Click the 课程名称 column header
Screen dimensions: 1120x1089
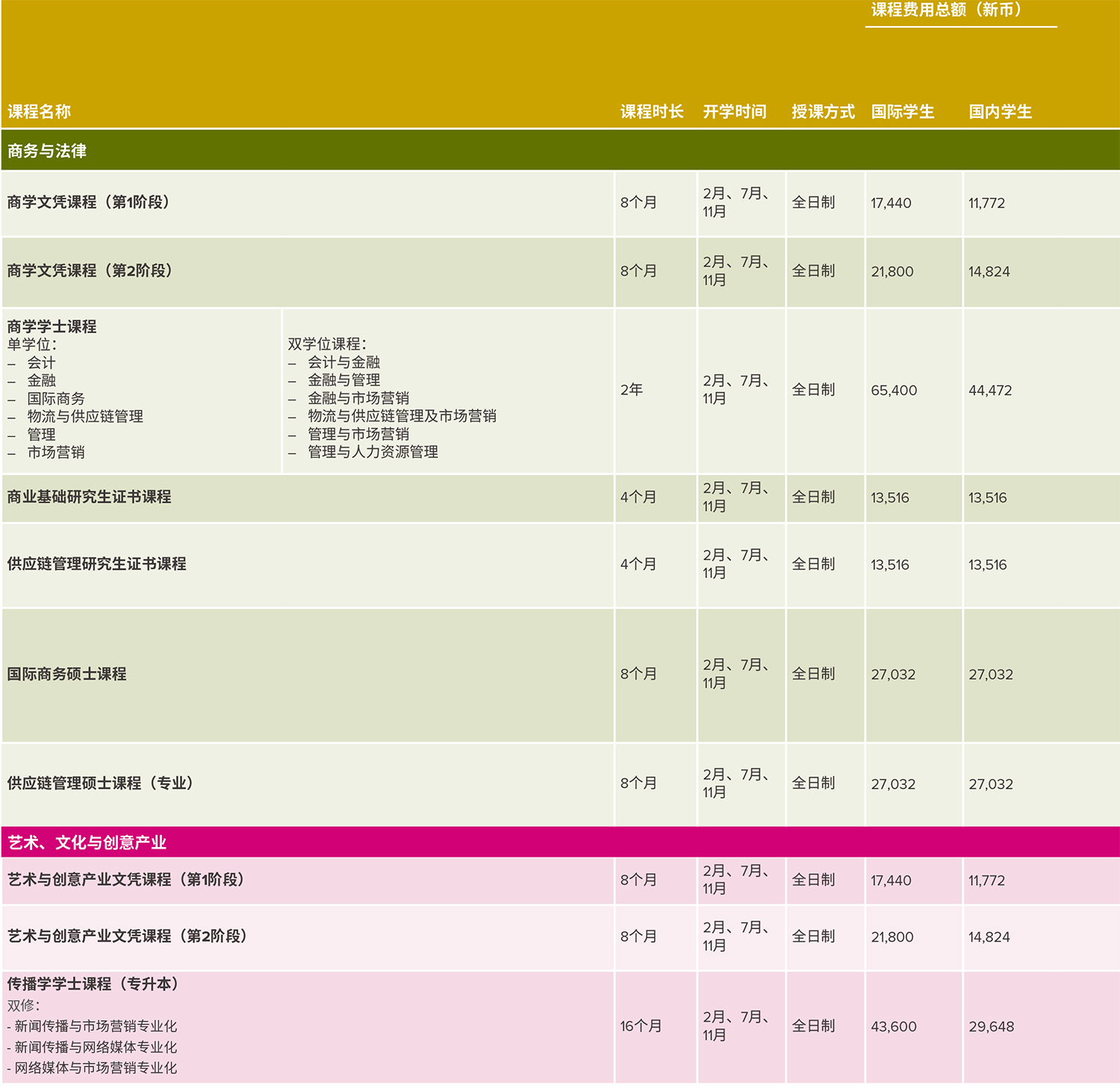point(40,112)
